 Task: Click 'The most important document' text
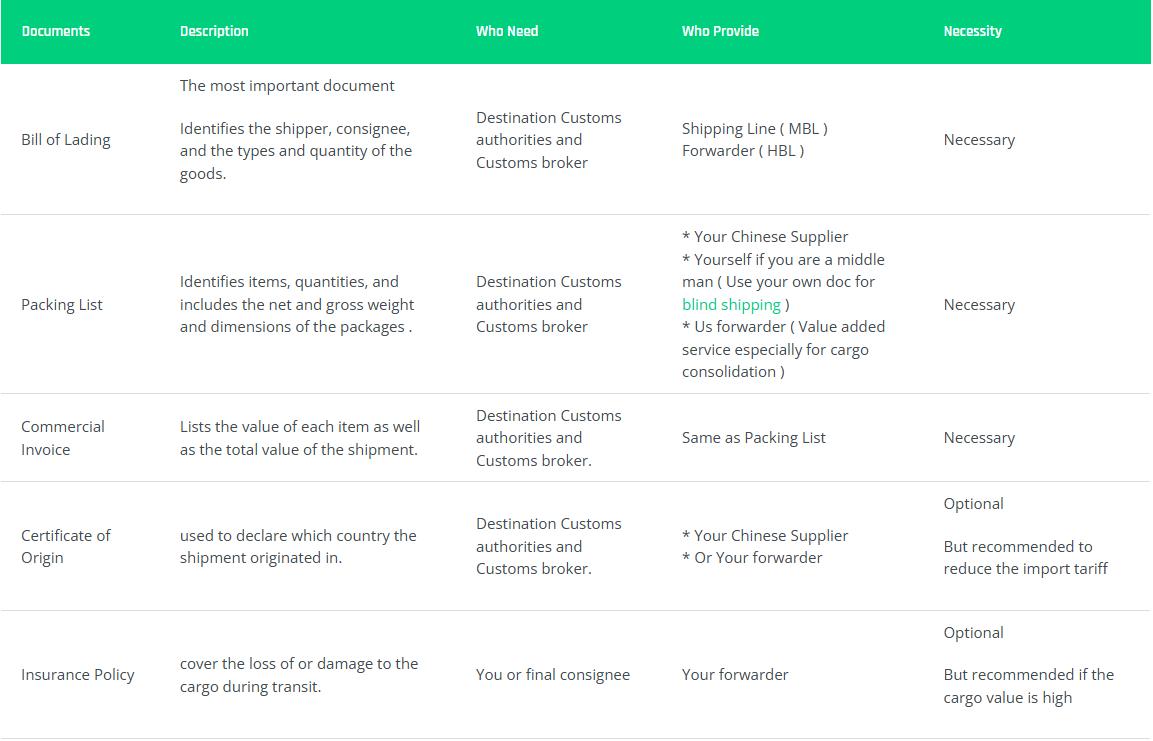[287, 85]
